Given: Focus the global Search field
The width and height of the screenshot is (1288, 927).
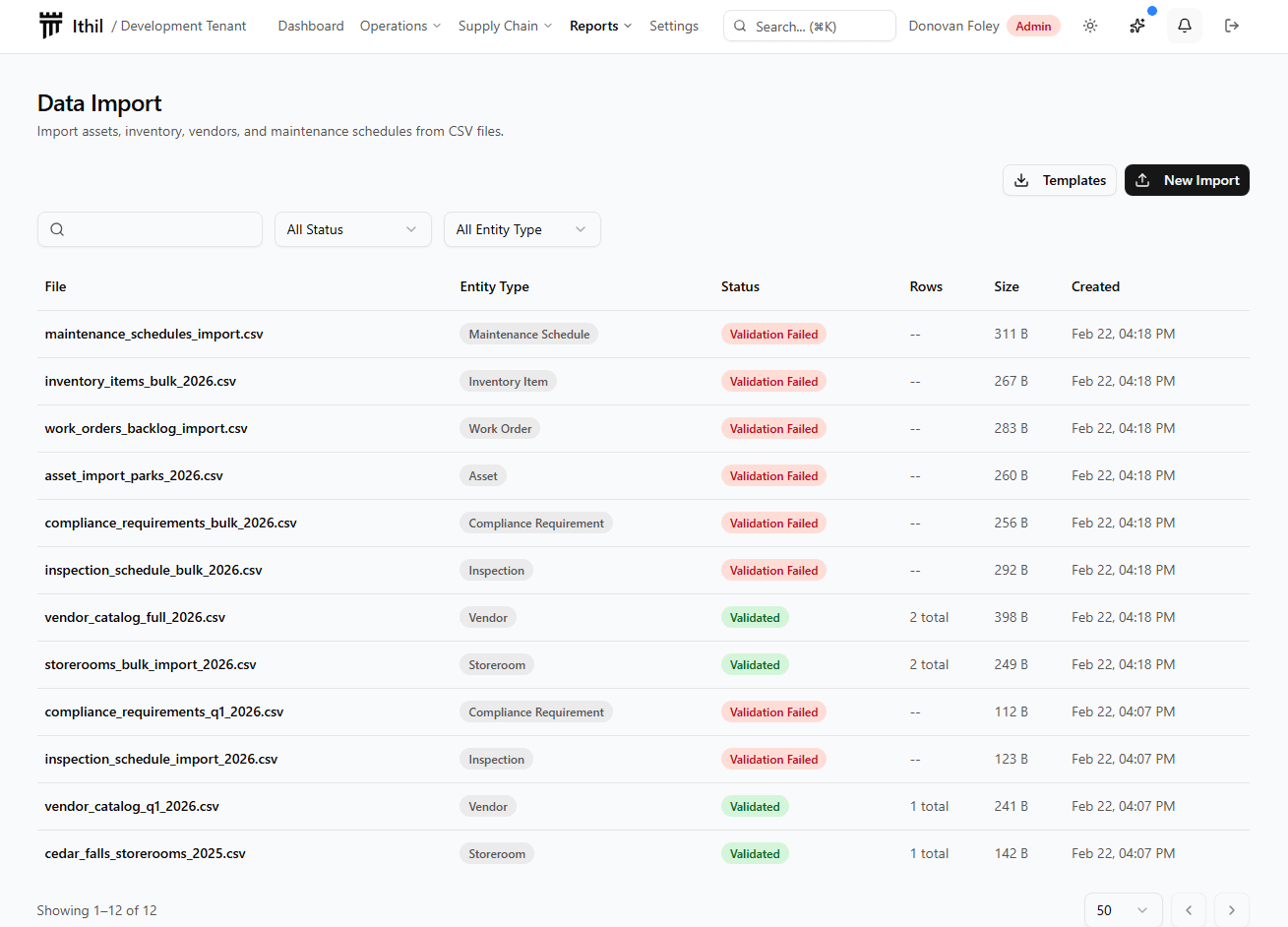Looking at the screenshot, I should point(810,26).
